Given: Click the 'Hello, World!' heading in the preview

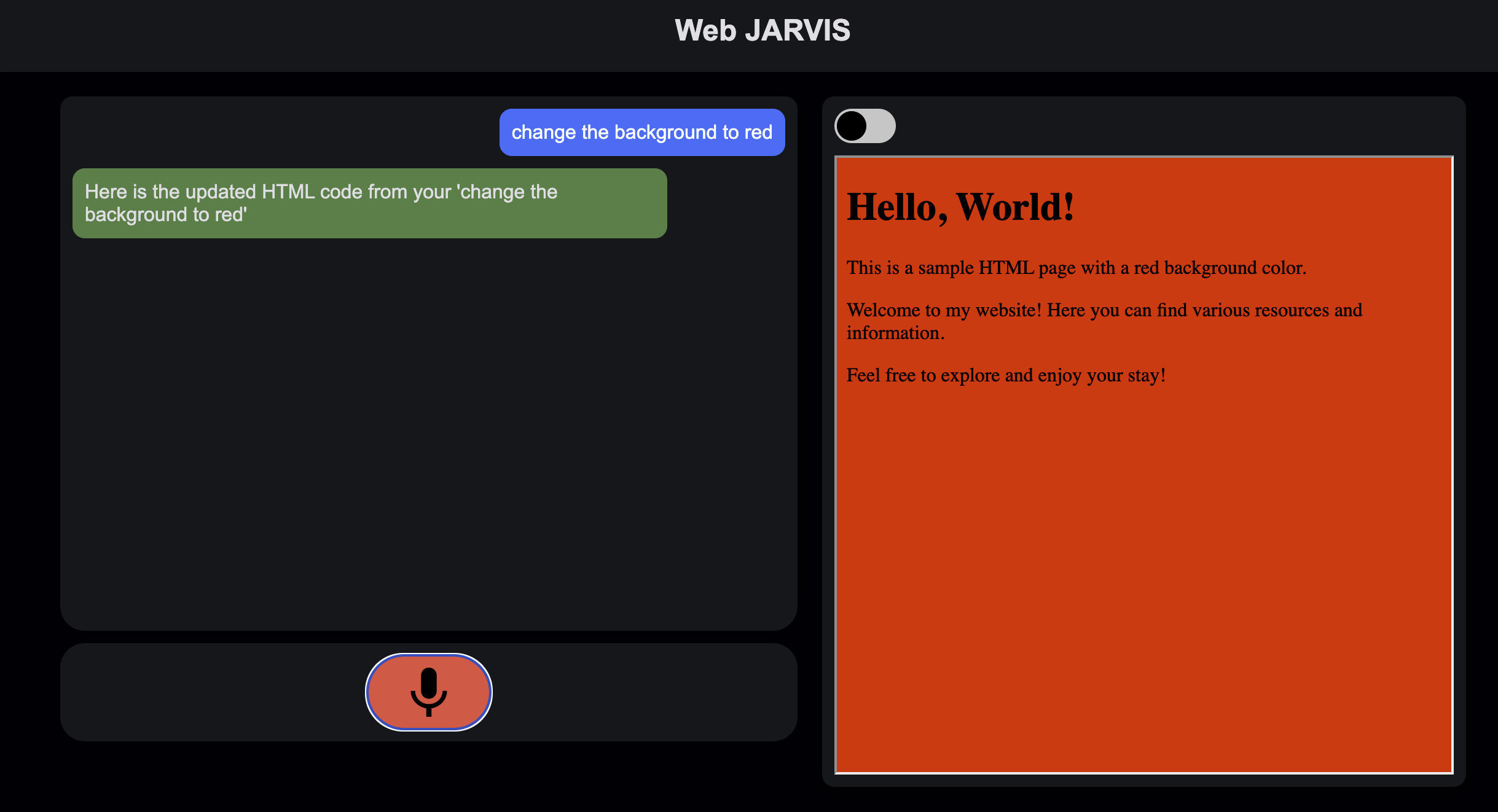Looking at the screenshot, I should pos(960,207).
